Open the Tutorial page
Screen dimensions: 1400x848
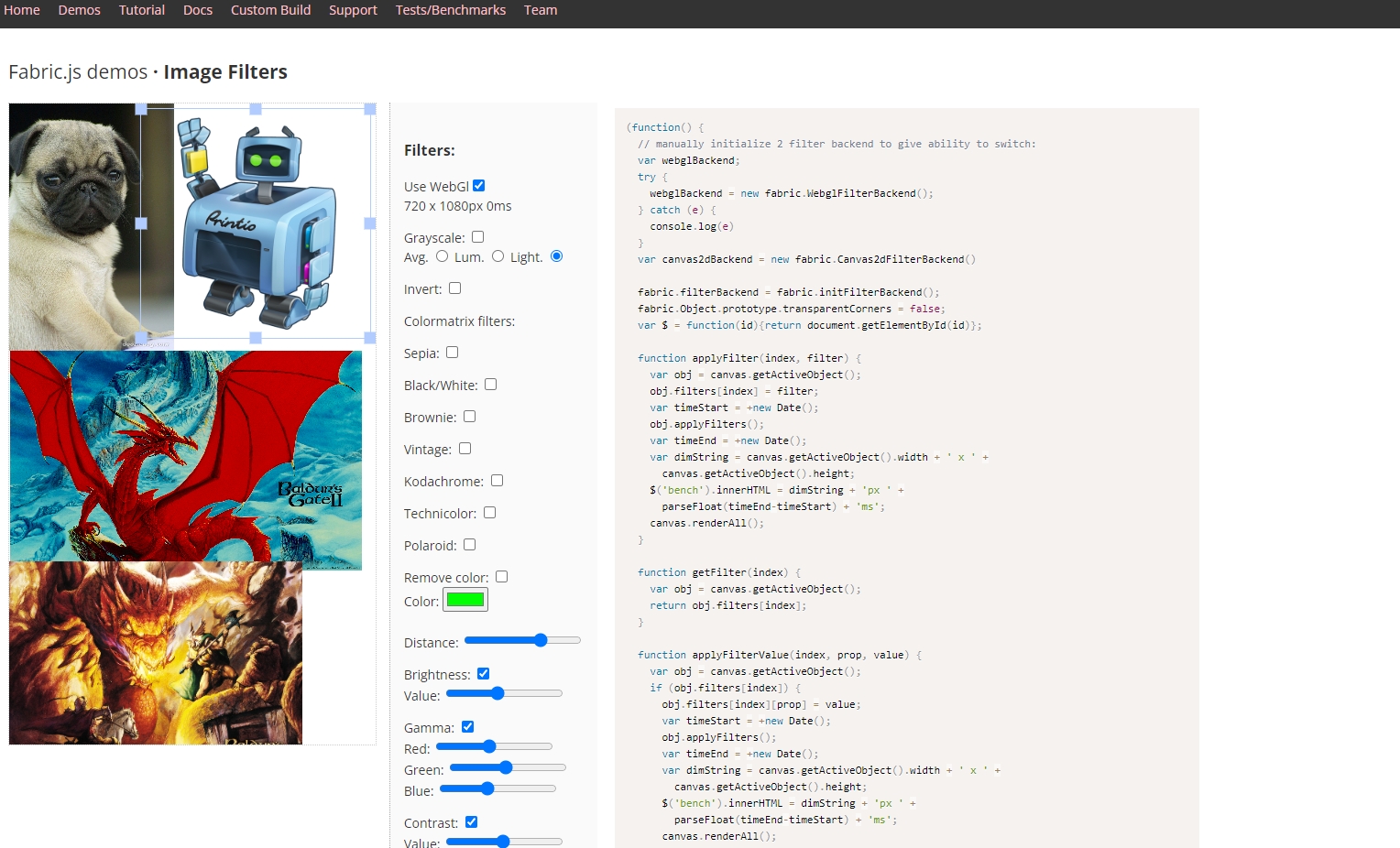click(x=142, y=10)
